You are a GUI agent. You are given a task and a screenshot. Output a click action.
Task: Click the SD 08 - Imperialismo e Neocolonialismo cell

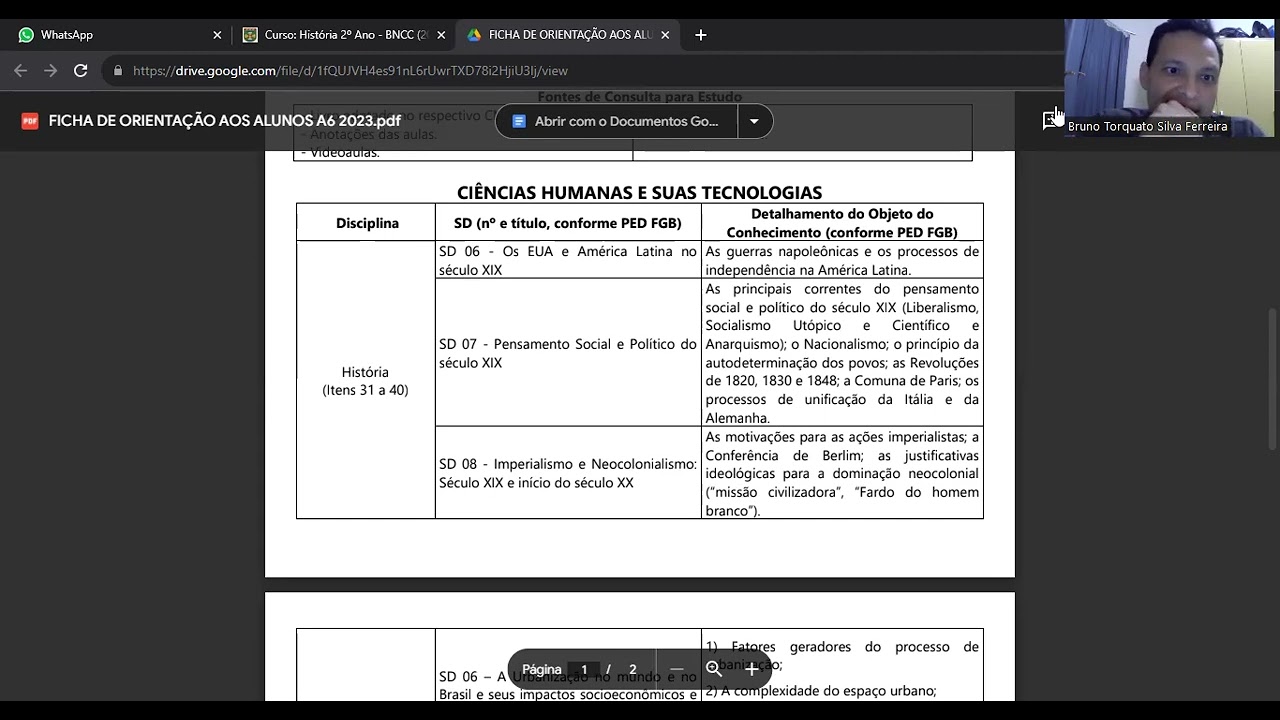click(x=568, y=473)
